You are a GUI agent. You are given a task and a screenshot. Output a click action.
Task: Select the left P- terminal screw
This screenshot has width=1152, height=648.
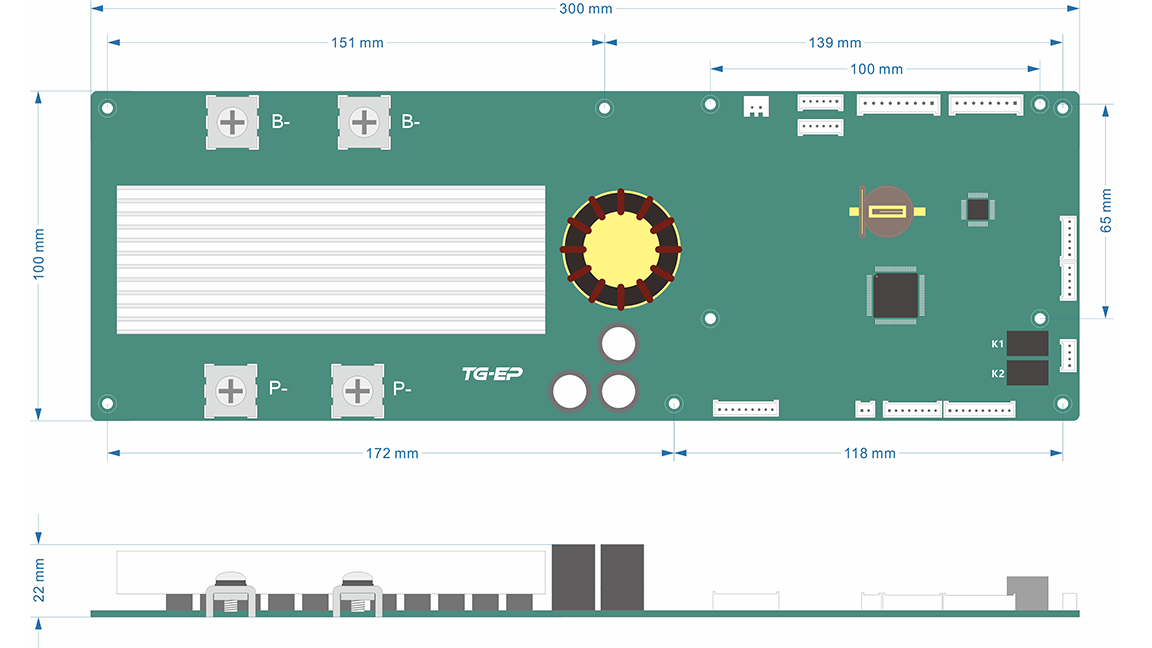pos(230,390)
